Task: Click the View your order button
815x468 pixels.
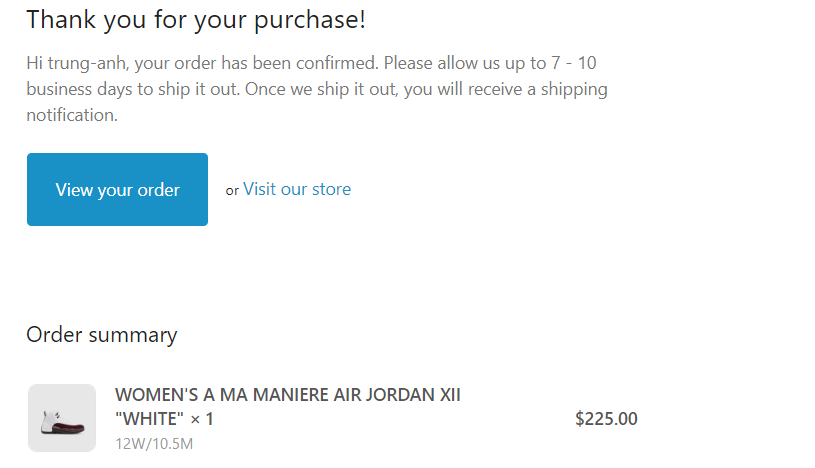Action: click(117, 190)
